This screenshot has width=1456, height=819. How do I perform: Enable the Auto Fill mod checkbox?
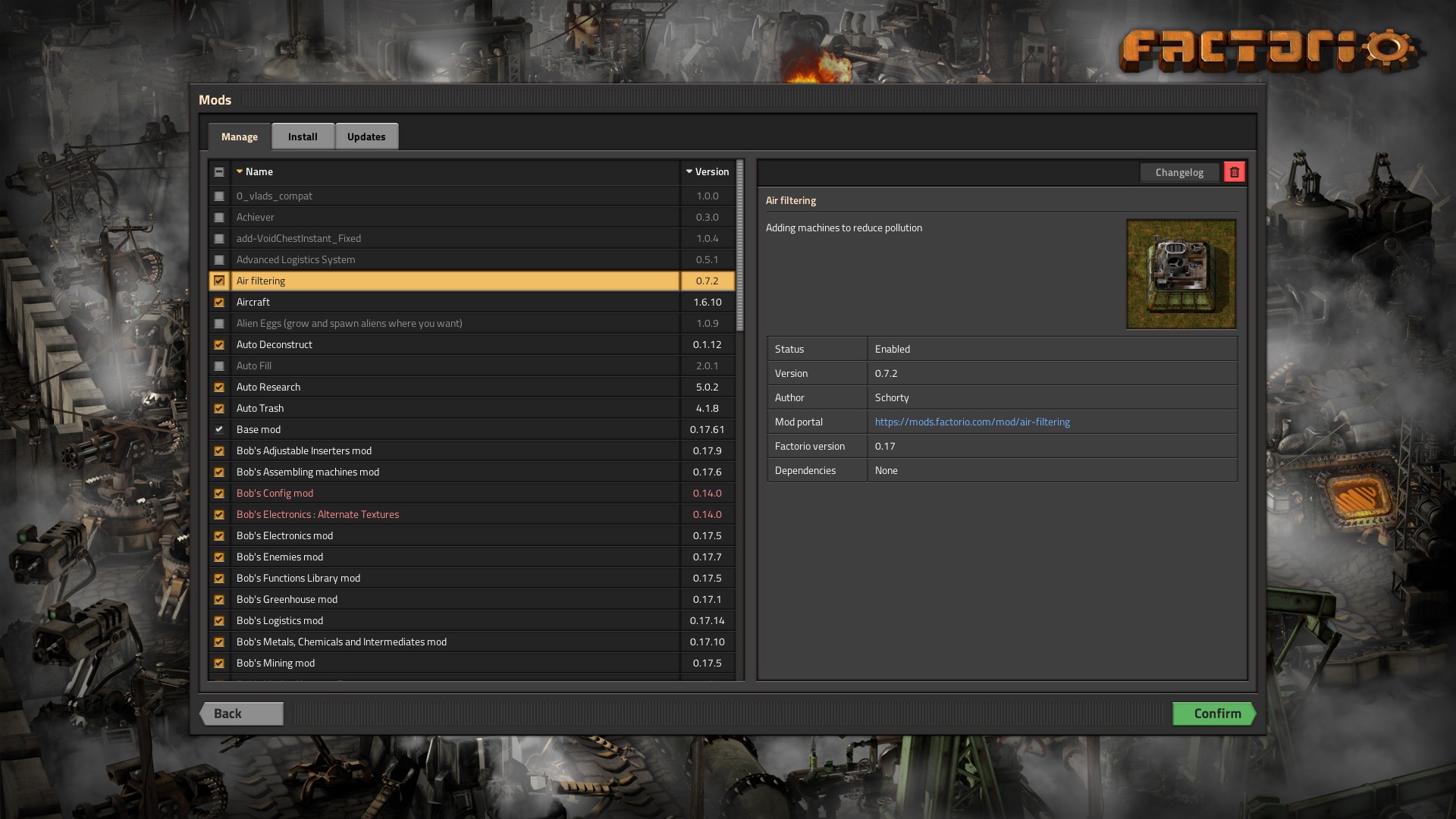pyautogui.click(x=219, y=366)
